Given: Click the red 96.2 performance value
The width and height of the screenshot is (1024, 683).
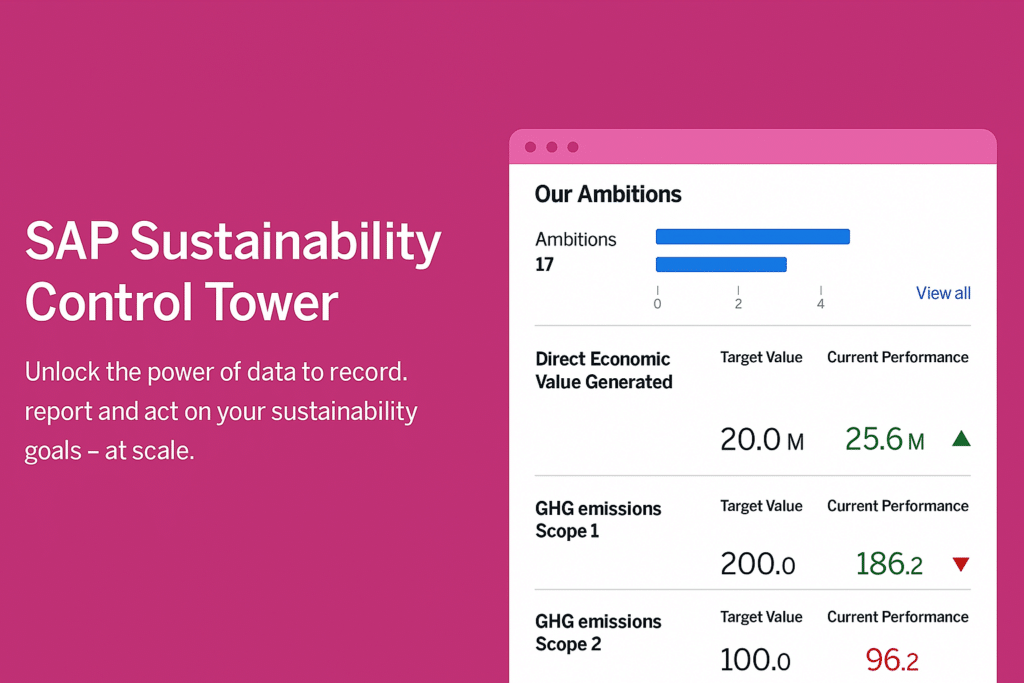Looking at the screenshot, I should [x=892, y=659].
